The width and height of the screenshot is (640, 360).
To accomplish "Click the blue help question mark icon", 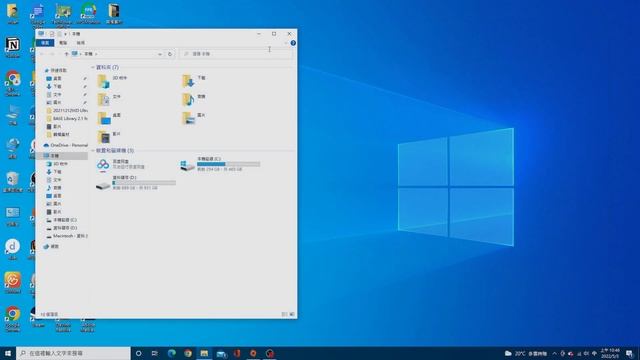I will [x=293, y=43].
